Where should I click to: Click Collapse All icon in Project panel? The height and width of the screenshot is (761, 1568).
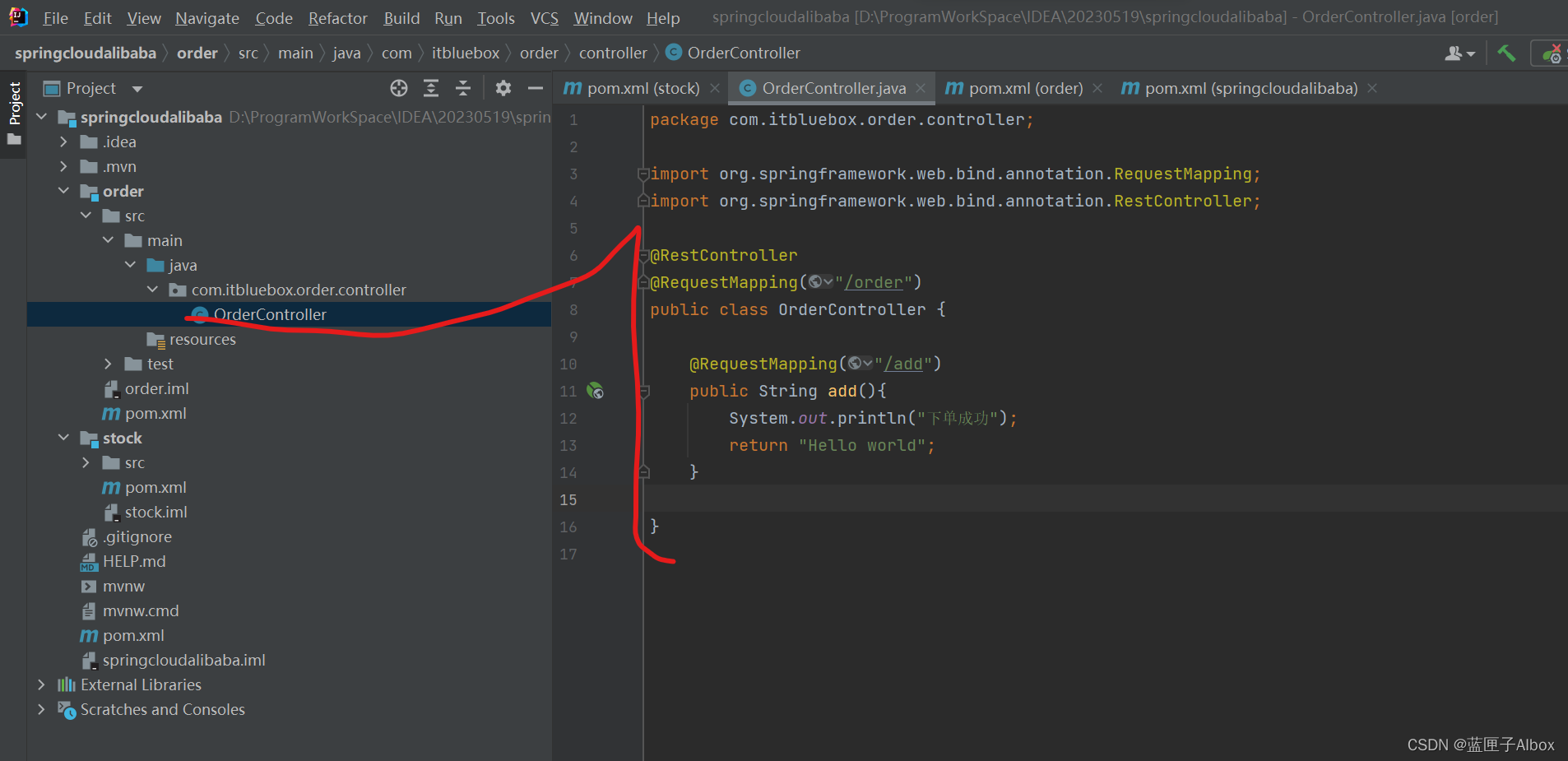(x=463, y=88)
